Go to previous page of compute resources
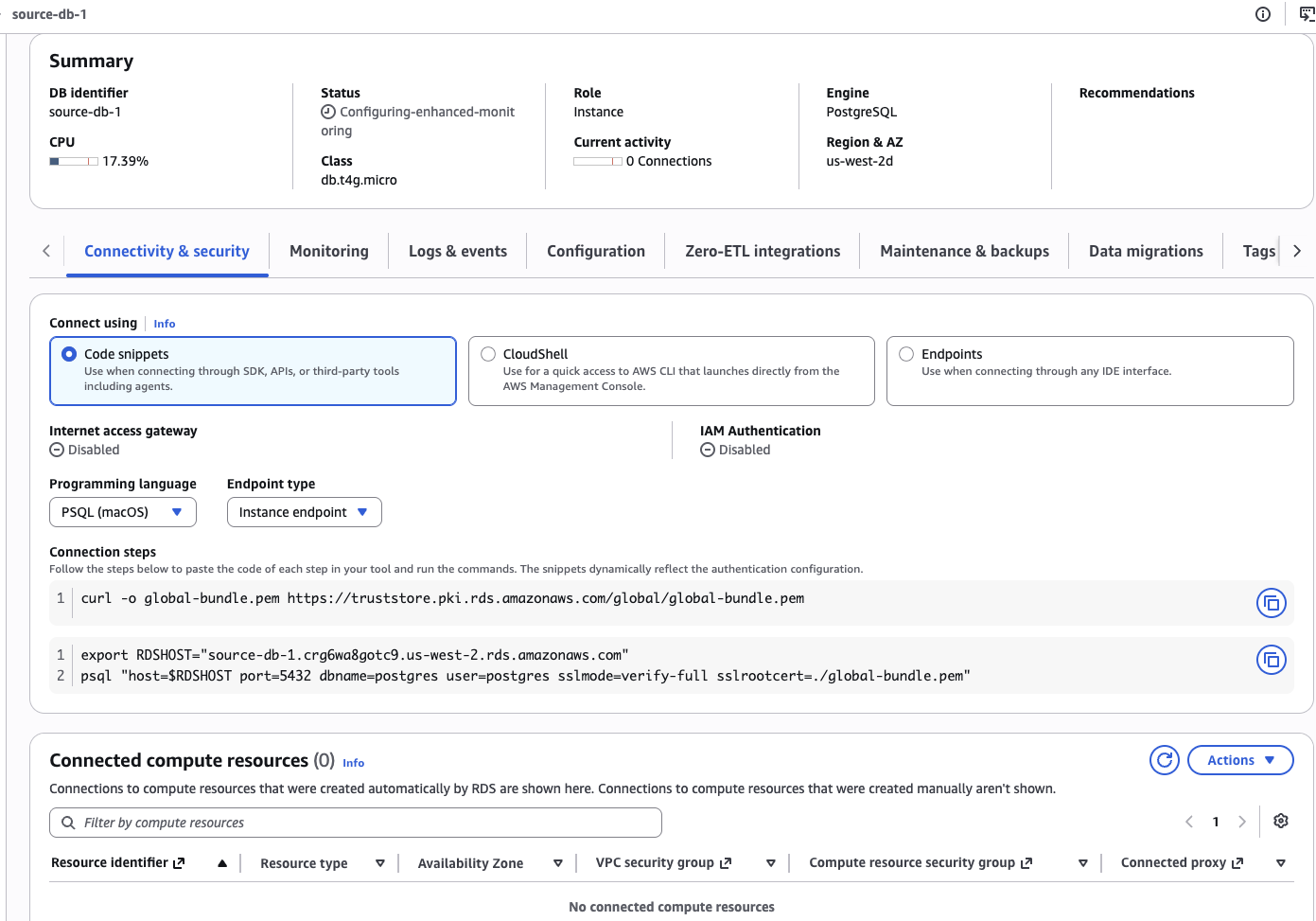 (x=1189, y=822)
